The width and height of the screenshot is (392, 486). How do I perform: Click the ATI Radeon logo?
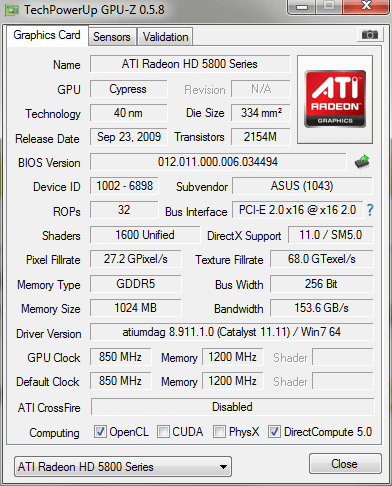(x=335, y=99)
